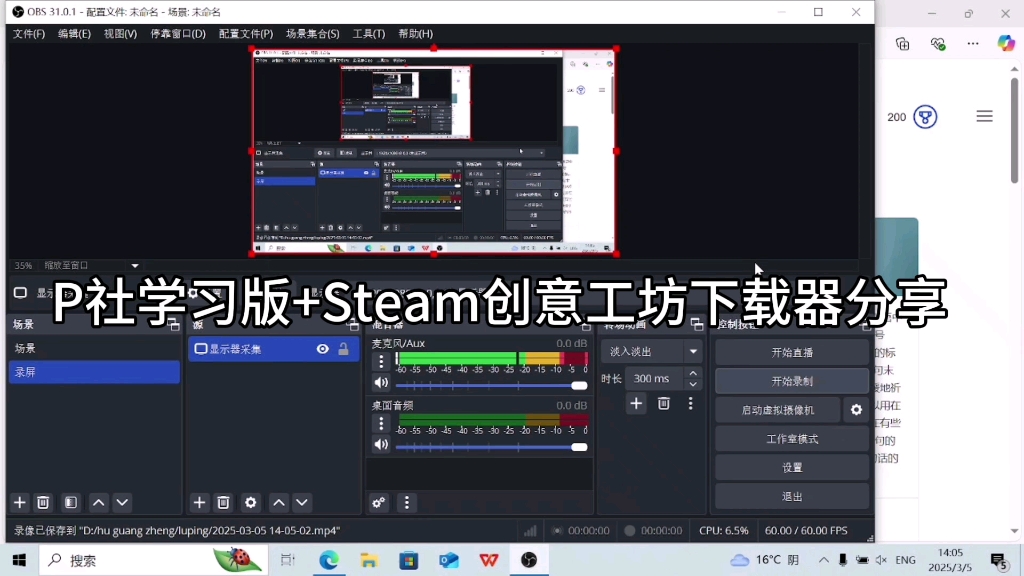Screen dimensions: 1024x576
Task: Open File Explorer from taskbar
Action: [369, 560]
